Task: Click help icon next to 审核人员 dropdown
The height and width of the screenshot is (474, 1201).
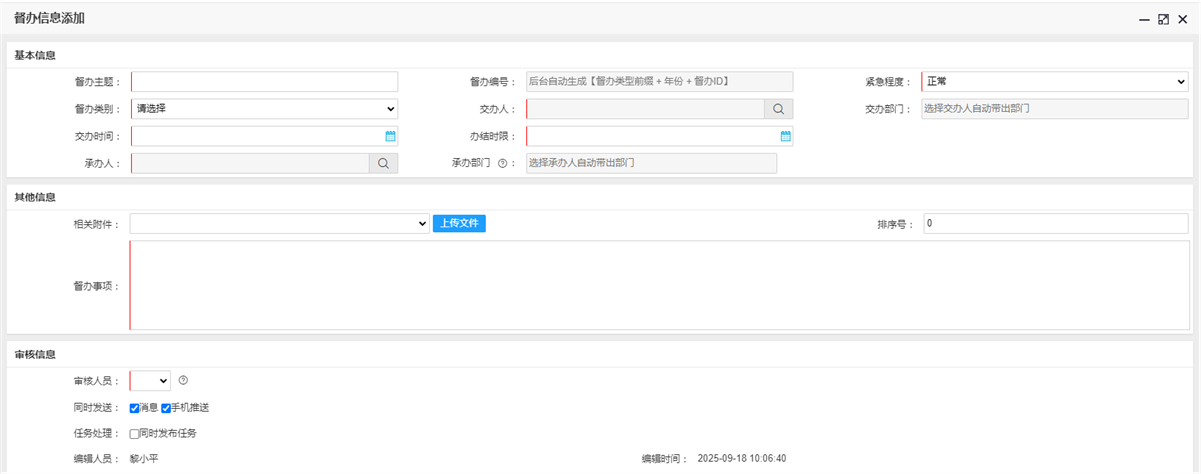Action: [x=183, y=380]
